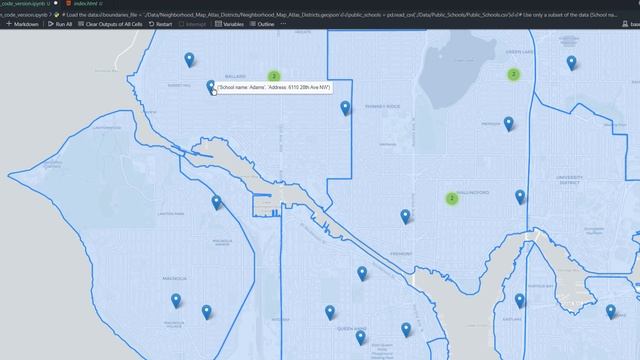
Task: Show the notebook Outline
Action: (262, 24)
